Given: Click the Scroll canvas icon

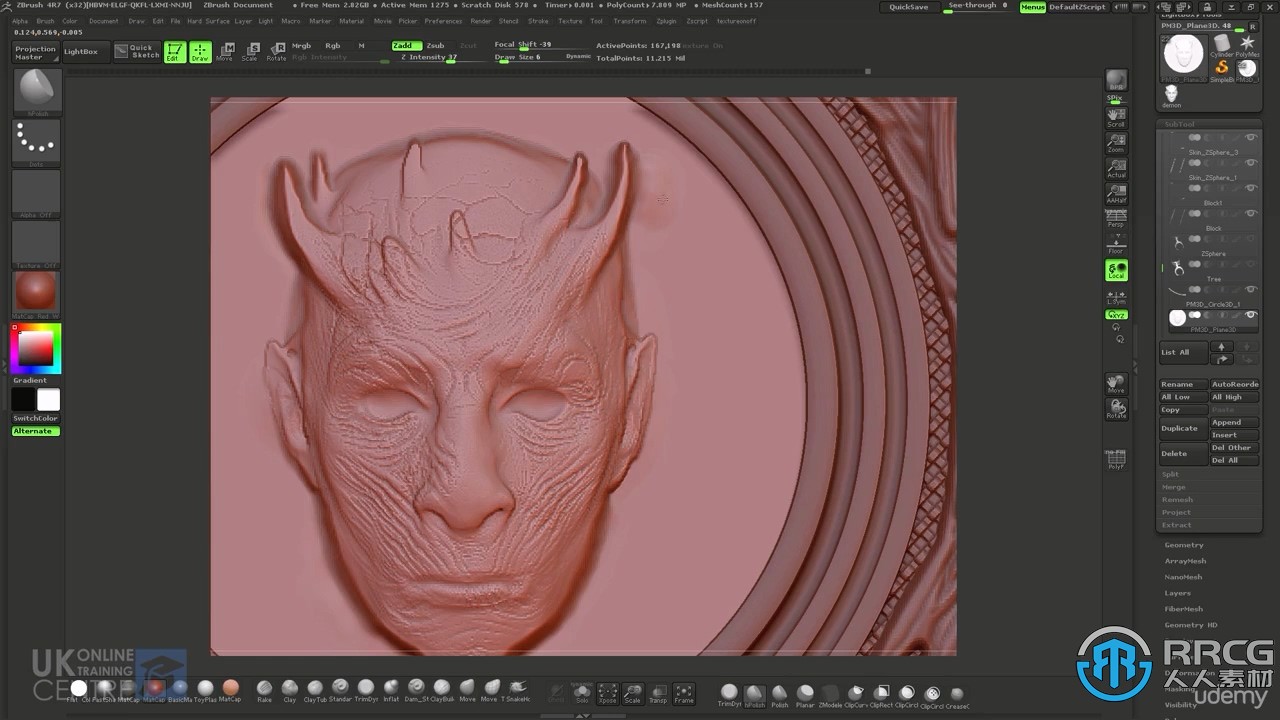Looking at the screenshot, I should [x=1116, y=117].
